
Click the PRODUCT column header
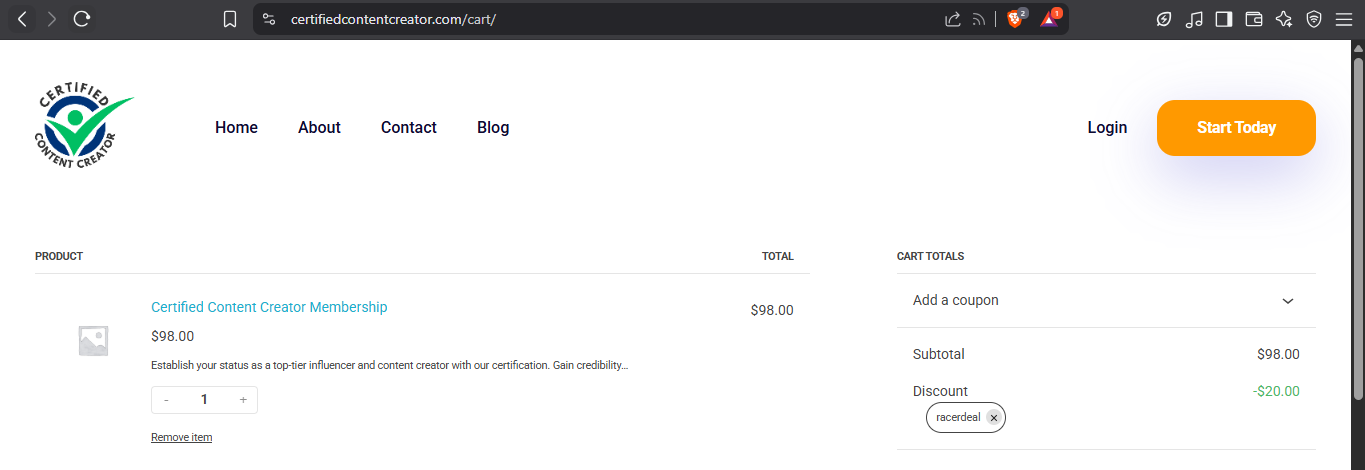click(x=59, y=257)
